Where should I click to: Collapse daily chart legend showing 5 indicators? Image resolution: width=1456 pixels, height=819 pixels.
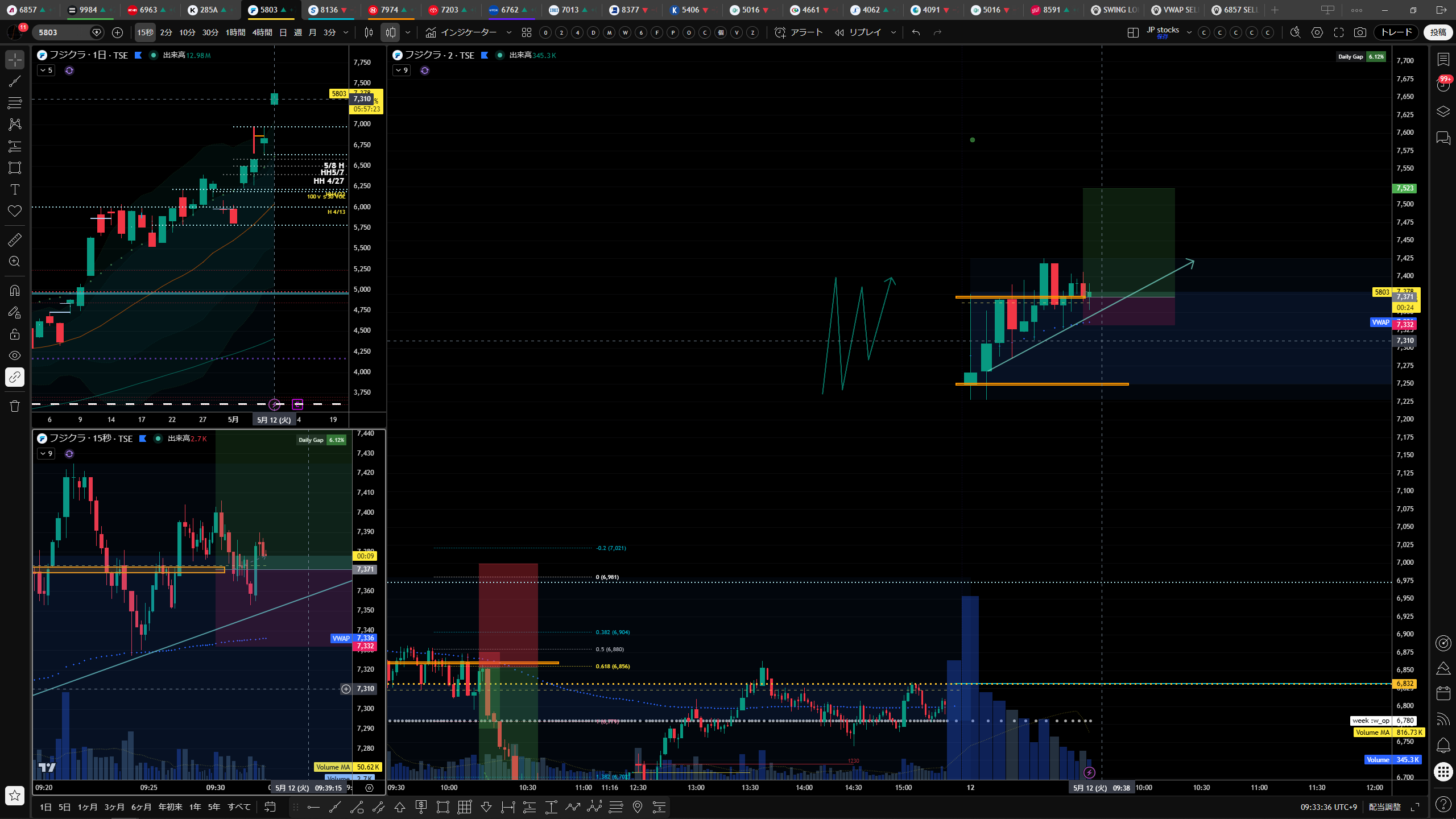point(46,71)
